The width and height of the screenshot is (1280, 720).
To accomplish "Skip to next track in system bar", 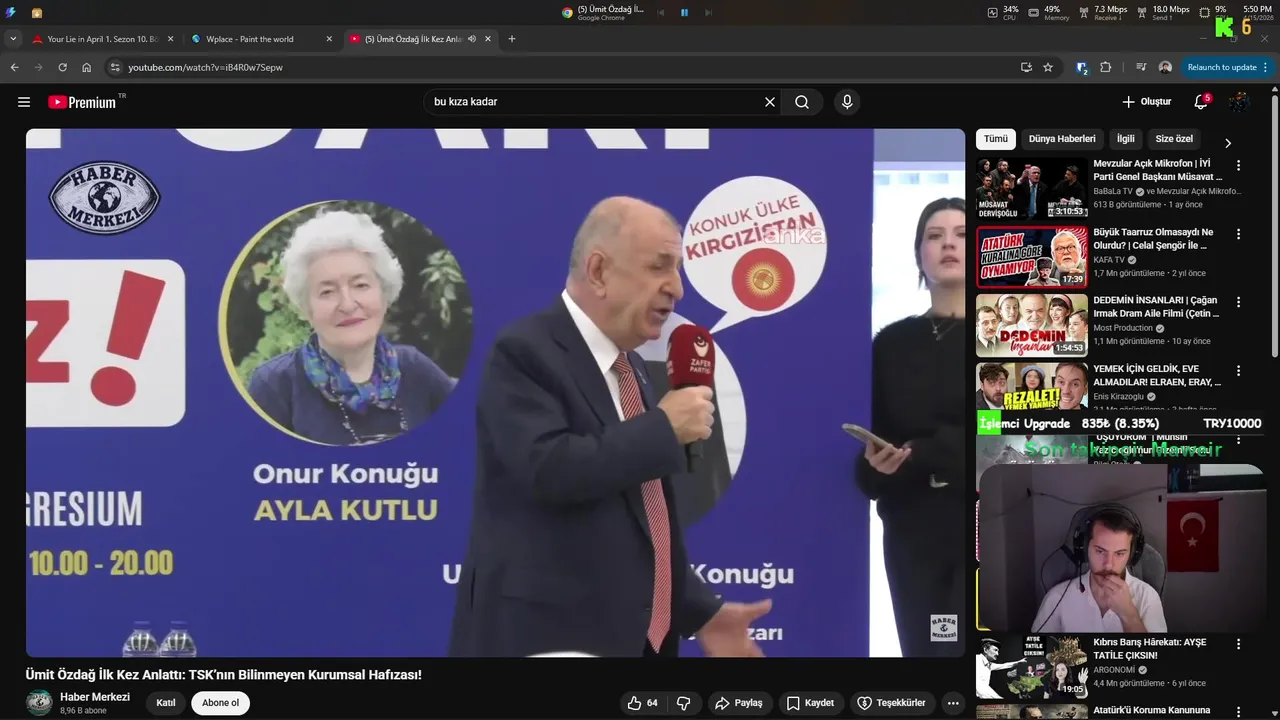I will (708, 12).
